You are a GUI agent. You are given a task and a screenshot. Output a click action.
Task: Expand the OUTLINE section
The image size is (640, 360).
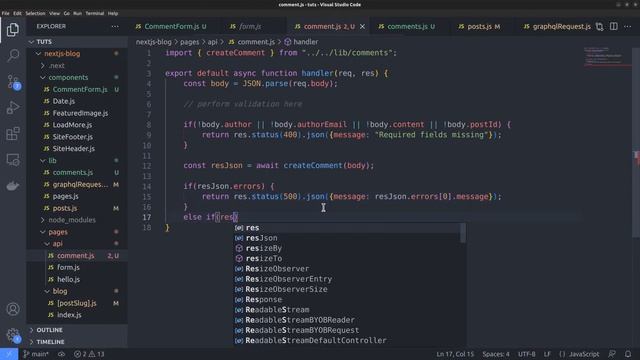click(77, 330)
